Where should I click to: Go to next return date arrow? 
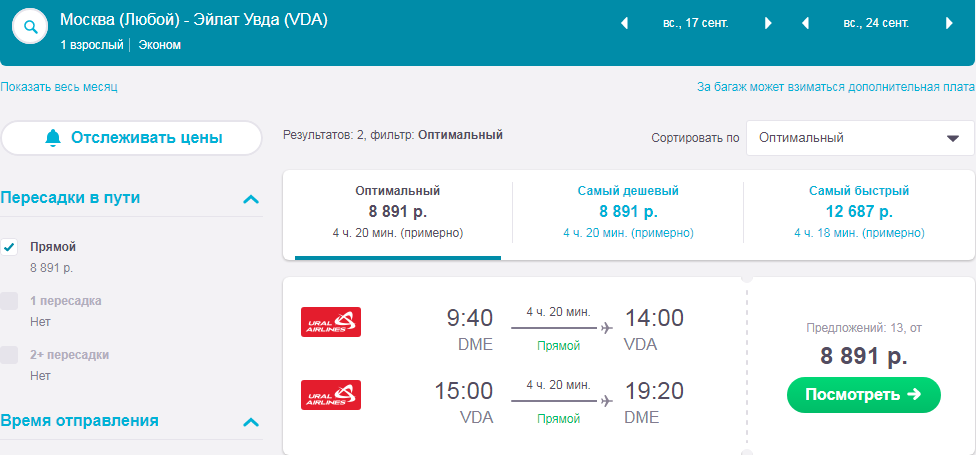(x=949, y=24)
